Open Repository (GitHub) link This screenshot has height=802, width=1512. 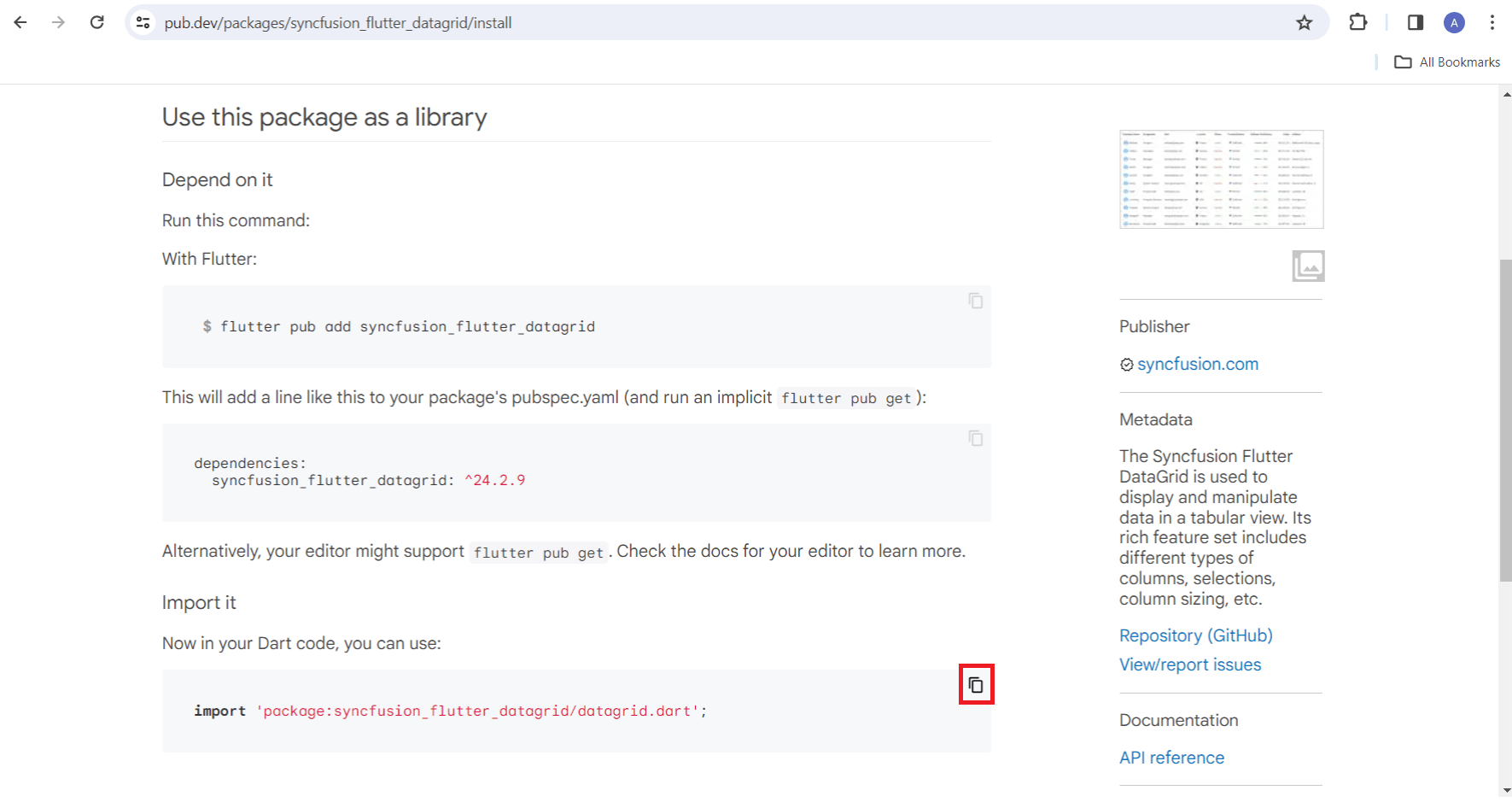pyautogui.click(x=1196, y=635)
